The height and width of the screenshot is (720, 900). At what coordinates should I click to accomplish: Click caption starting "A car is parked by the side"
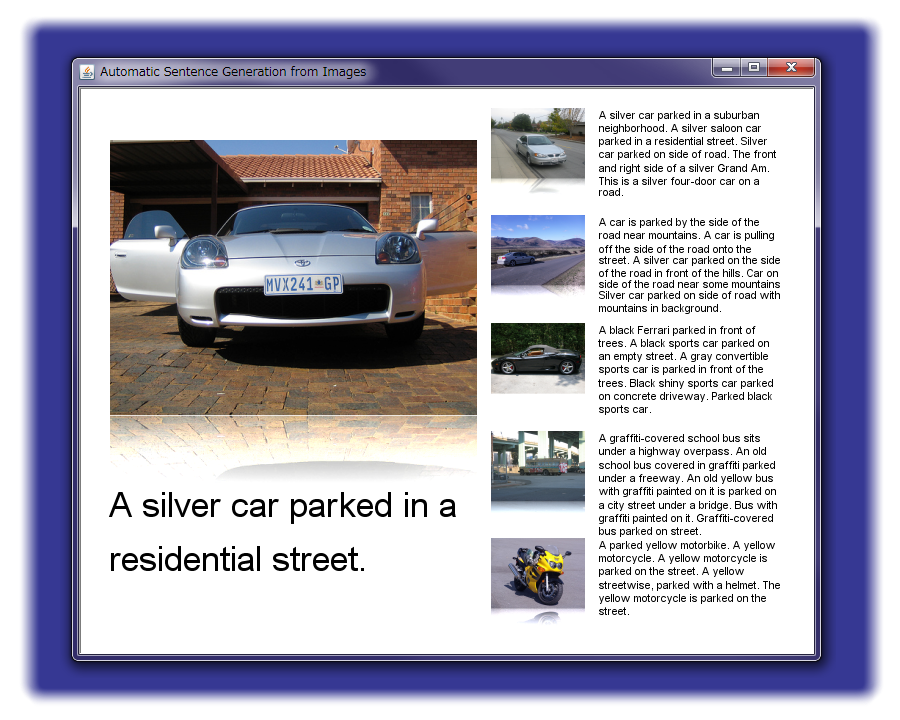coord(689,265)
